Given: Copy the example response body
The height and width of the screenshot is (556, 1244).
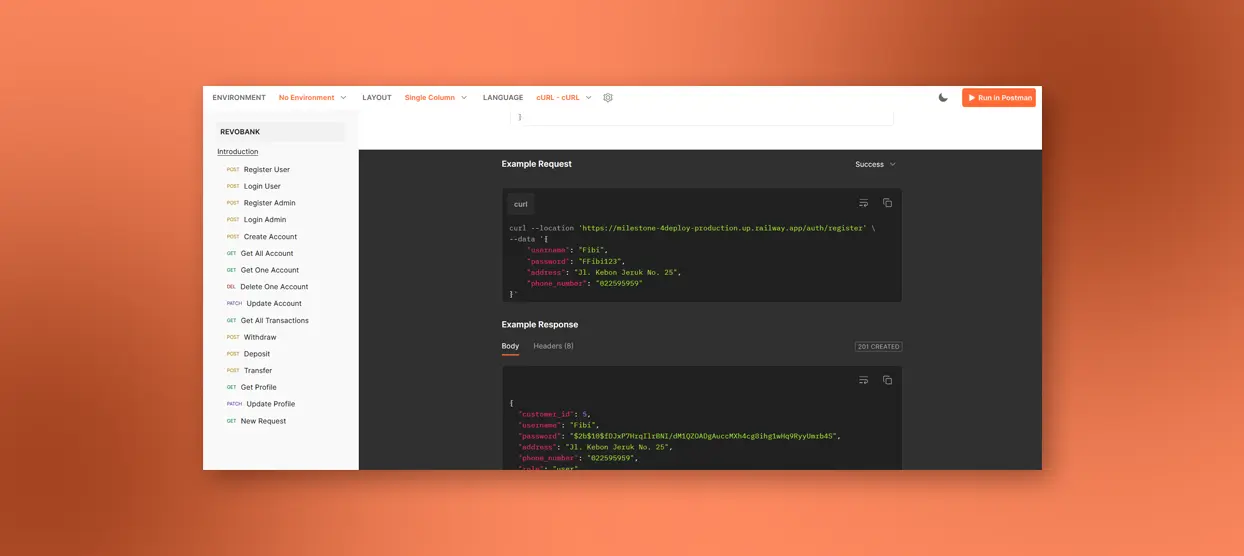Looking at the screenshot, I should 887,380.
